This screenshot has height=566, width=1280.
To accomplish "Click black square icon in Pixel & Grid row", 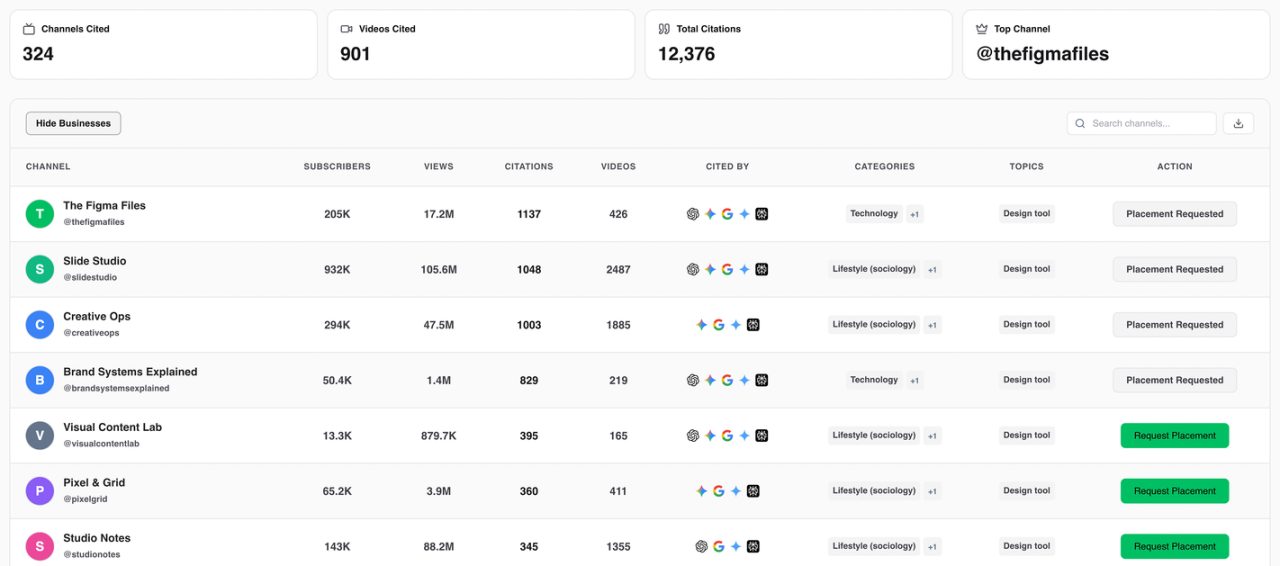I will click(753, 491).
